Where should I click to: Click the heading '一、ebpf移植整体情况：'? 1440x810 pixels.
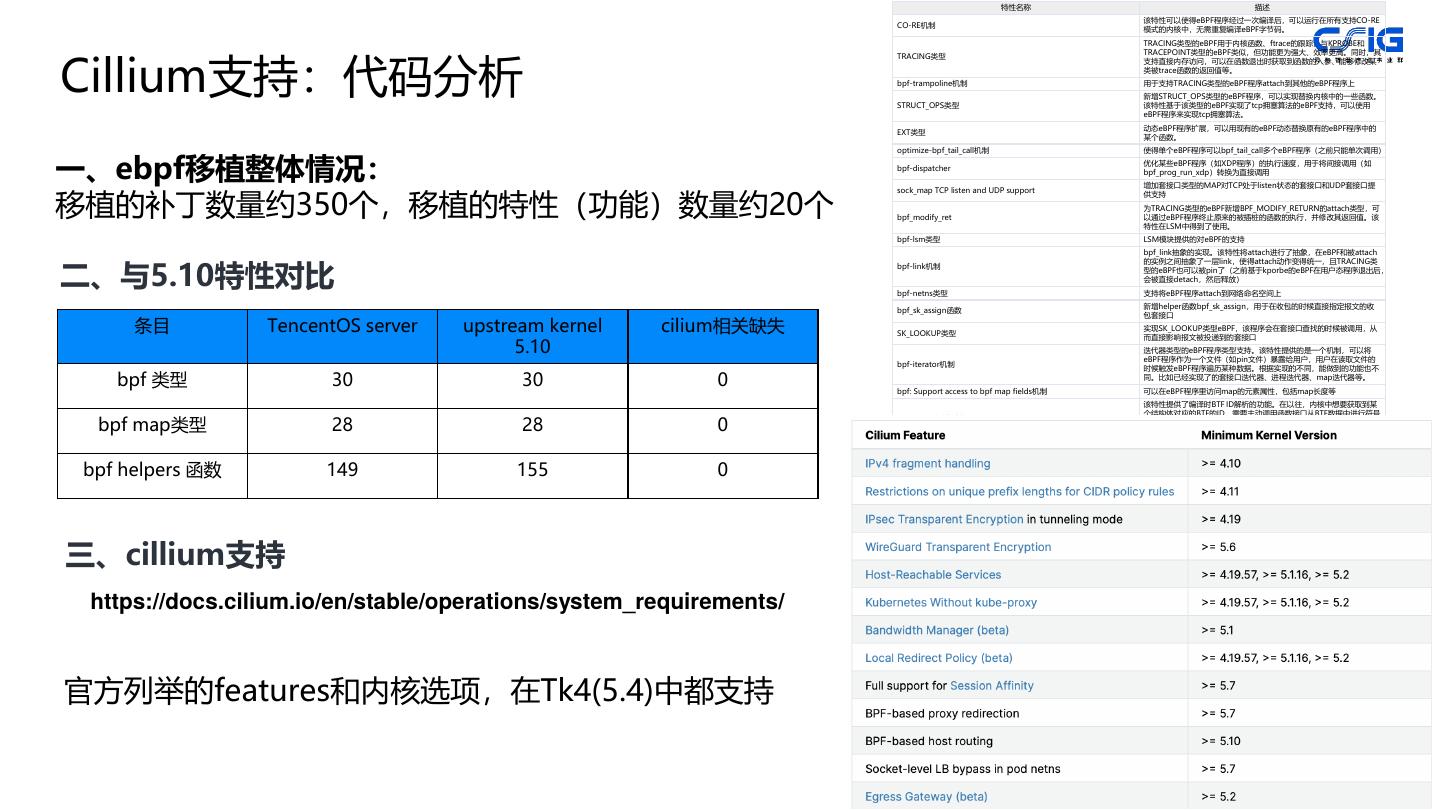pos(218,169)
